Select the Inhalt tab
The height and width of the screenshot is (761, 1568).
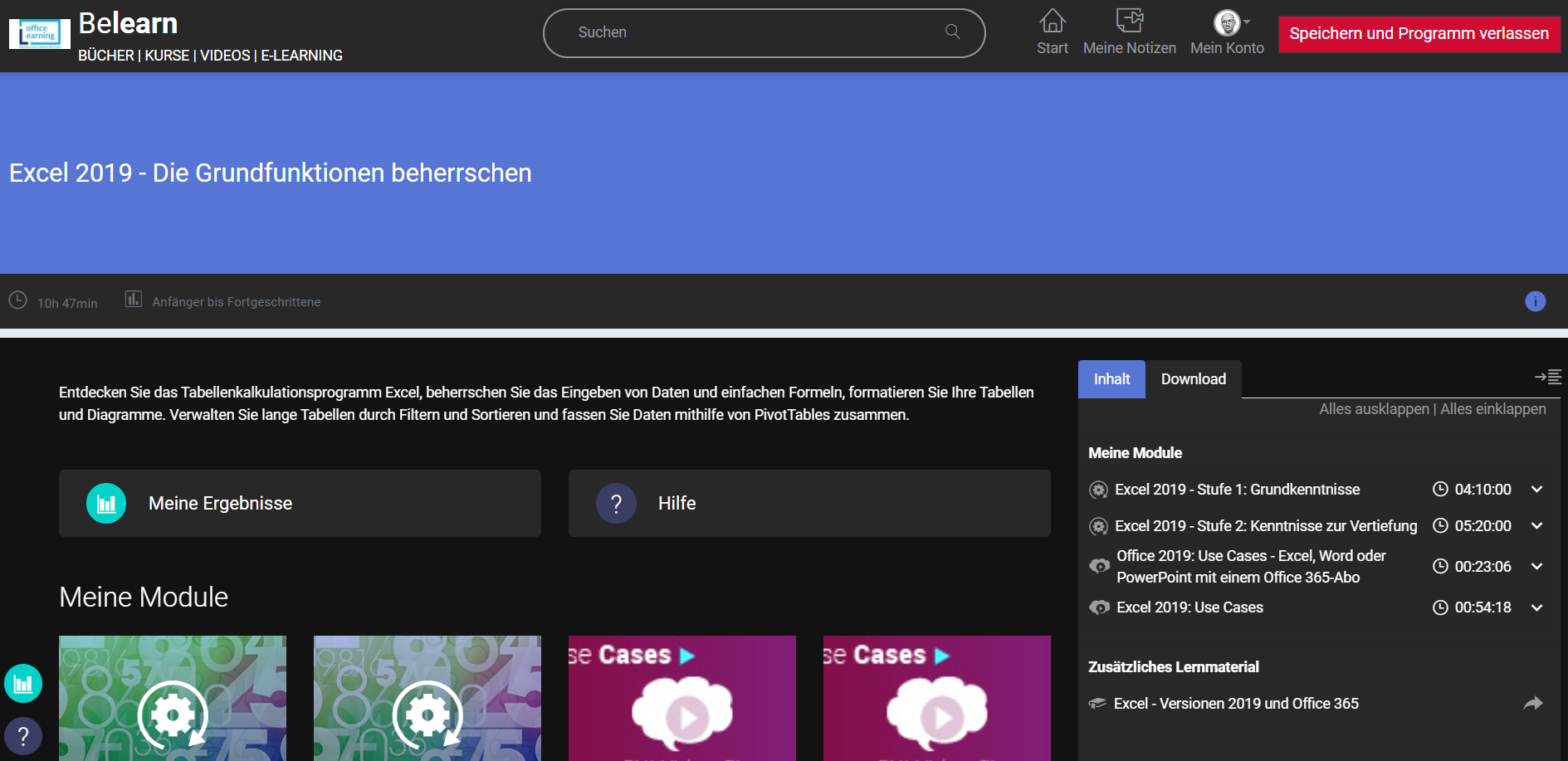click(1111, 379)
